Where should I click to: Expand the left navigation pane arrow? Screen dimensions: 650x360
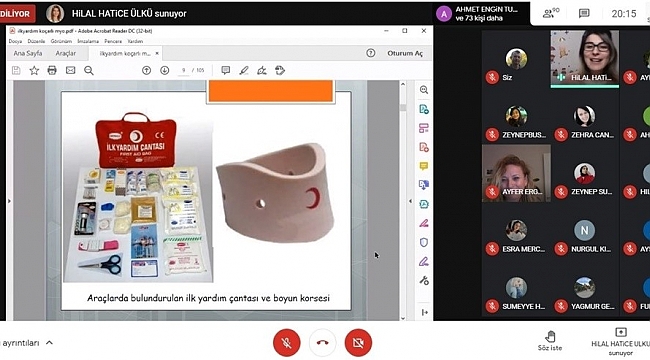point(9,201)
